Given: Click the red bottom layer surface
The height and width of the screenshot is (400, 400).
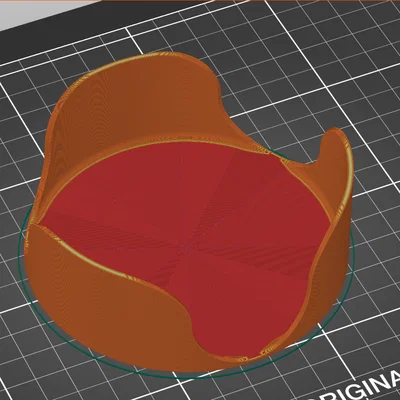Looking at the screenshot, I should 187,247.
